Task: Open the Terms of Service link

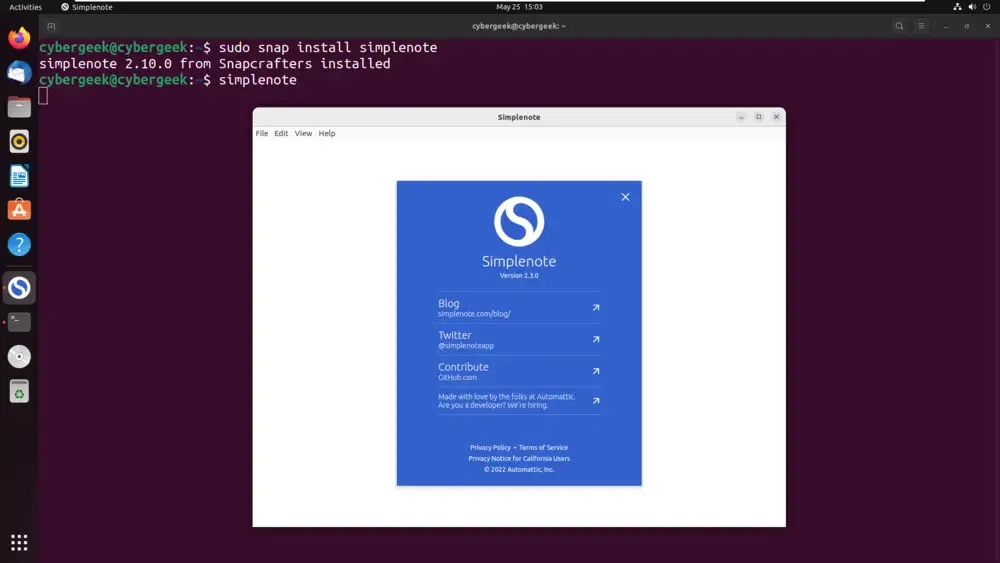Action: 543,448
